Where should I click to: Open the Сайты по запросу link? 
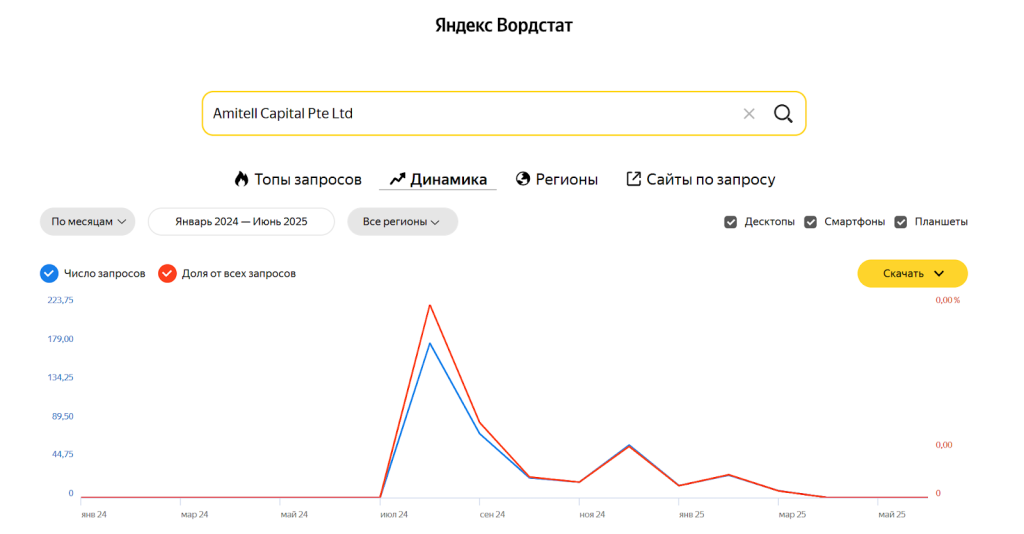710,179
